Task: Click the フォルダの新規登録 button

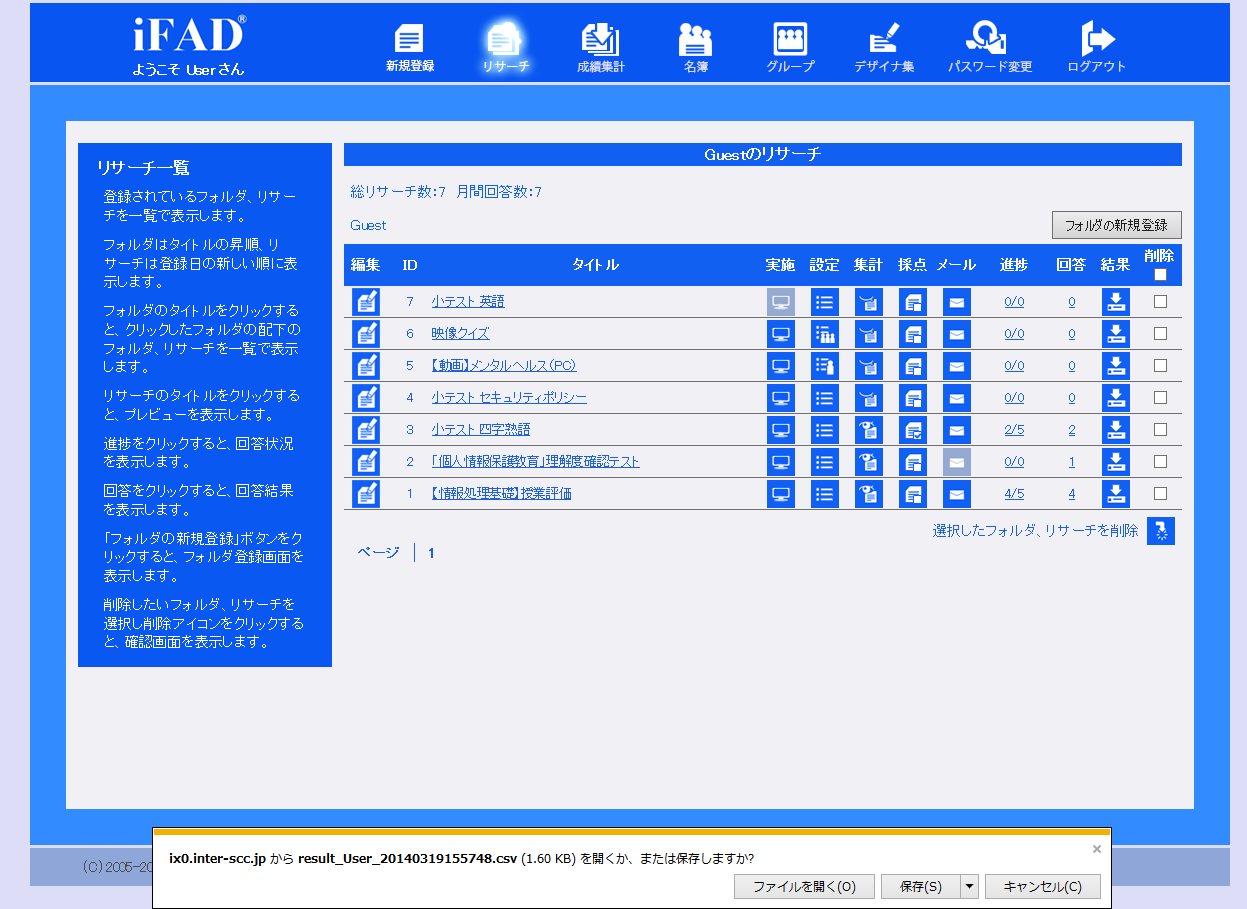Action: (1116, 225)
